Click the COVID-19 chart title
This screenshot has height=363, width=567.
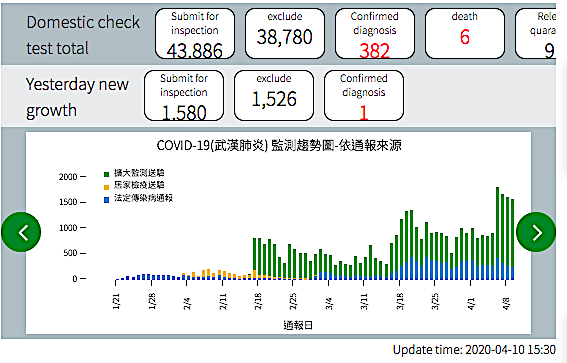click(279, 146)
